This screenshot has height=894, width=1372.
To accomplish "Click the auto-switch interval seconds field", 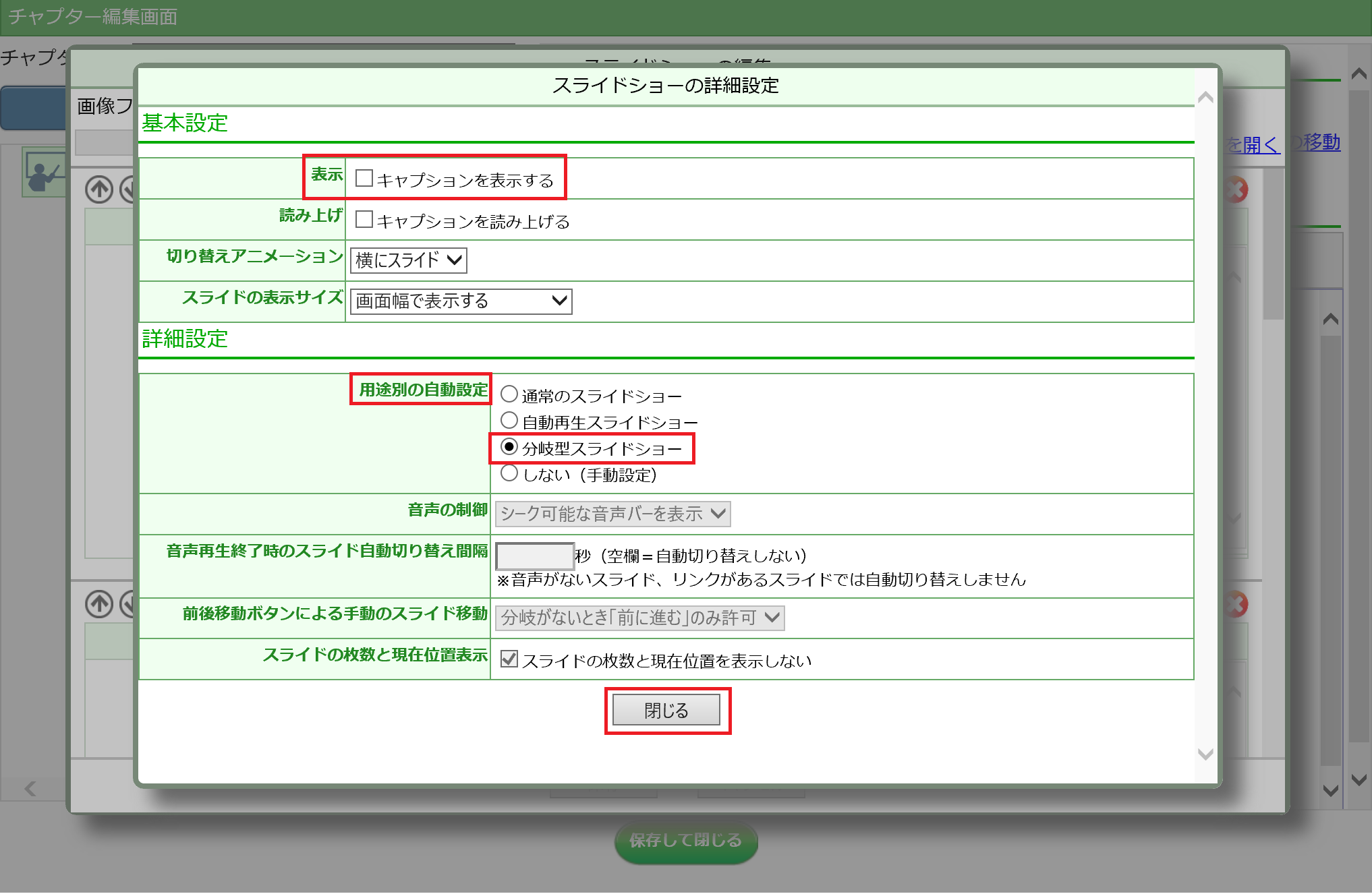I will coord(534,556).
